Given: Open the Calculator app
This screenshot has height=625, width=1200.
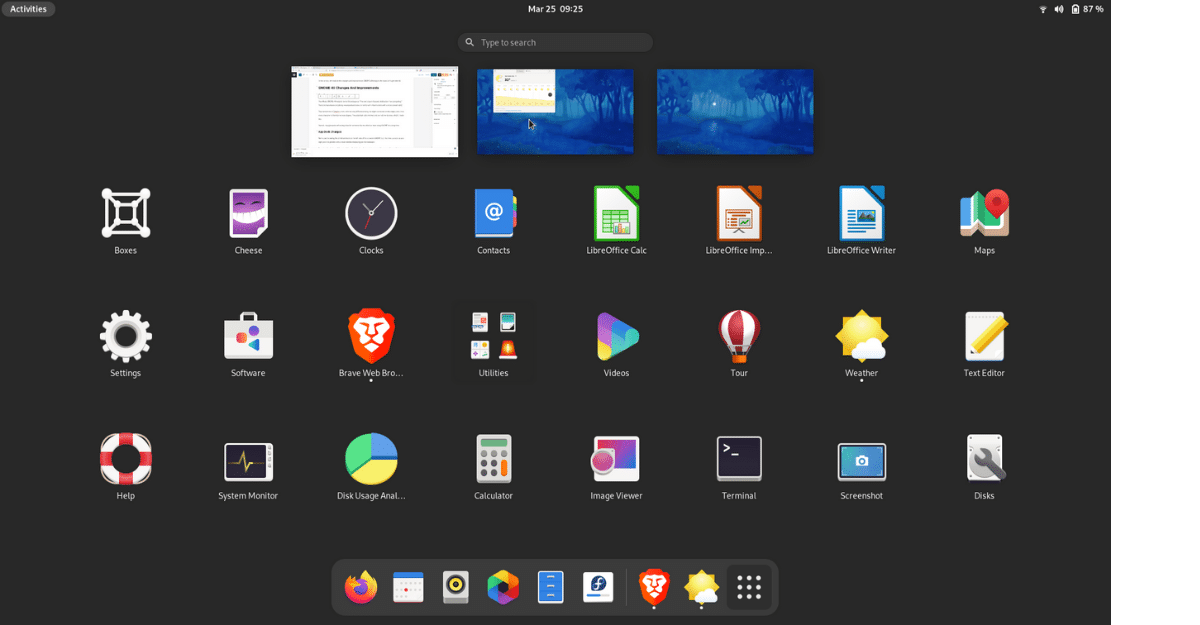Looking at the screenshot, I should point(493,458).
